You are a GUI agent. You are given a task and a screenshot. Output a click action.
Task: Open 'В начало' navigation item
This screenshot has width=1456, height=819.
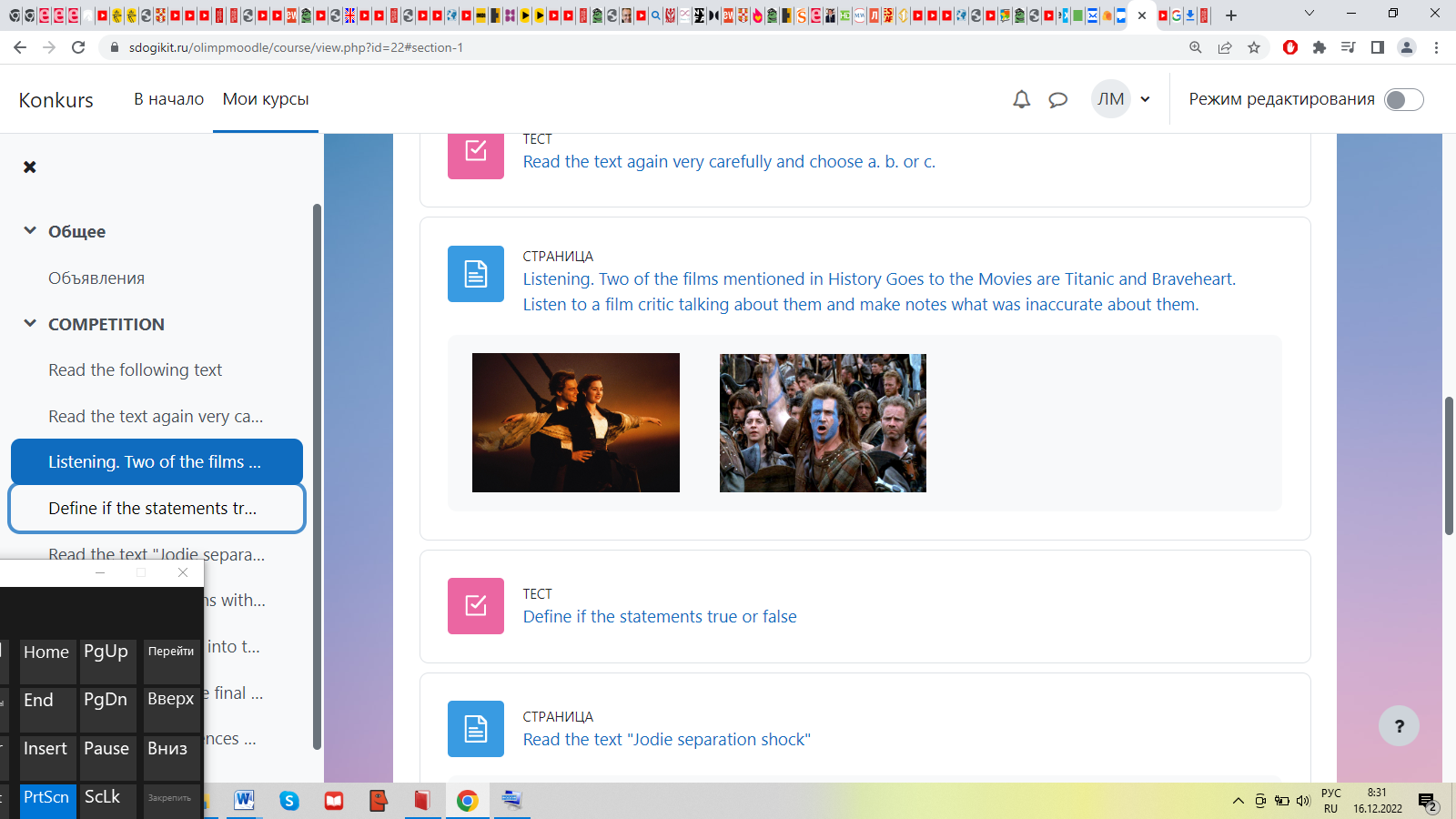[168, 99]
